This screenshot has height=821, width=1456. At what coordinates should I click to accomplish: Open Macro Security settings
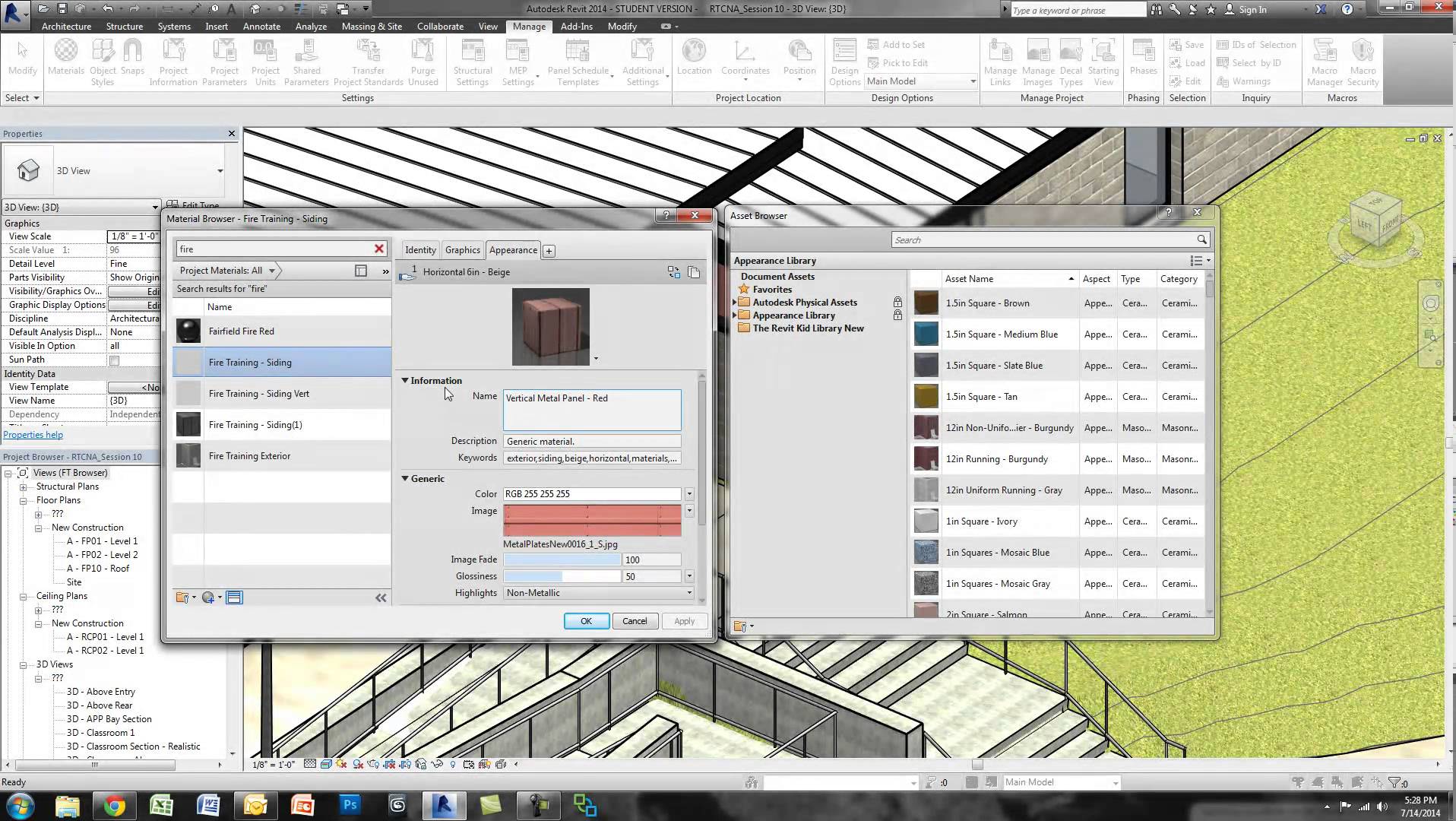tap(1363, 62)
